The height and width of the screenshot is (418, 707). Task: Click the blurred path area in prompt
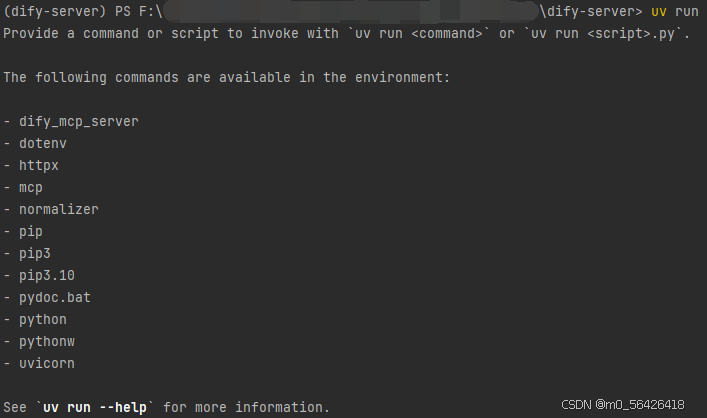[351, 11]
